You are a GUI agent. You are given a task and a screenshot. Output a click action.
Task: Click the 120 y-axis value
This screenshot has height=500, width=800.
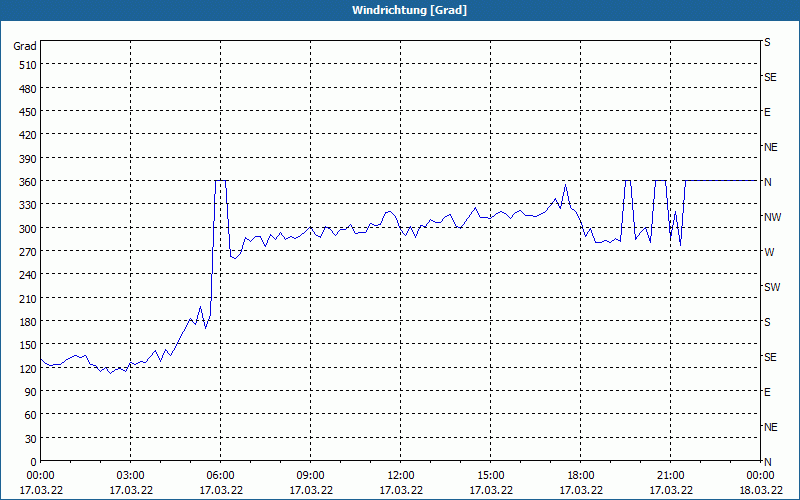(x=28, y=368)
